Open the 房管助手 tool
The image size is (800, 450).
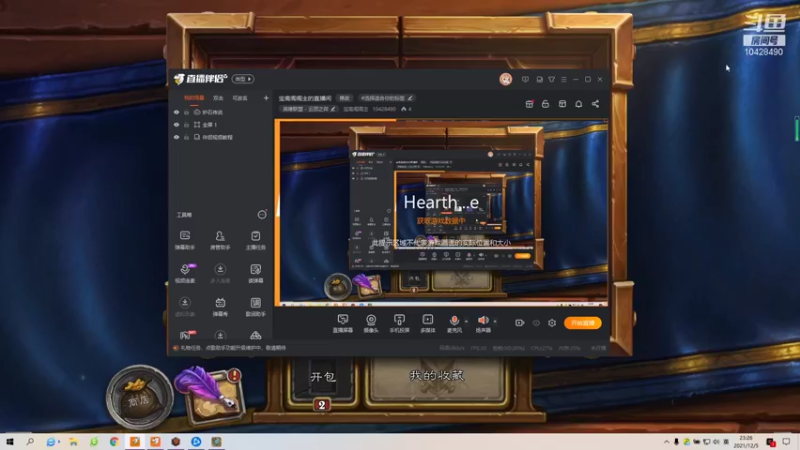[x=220, y=240]
